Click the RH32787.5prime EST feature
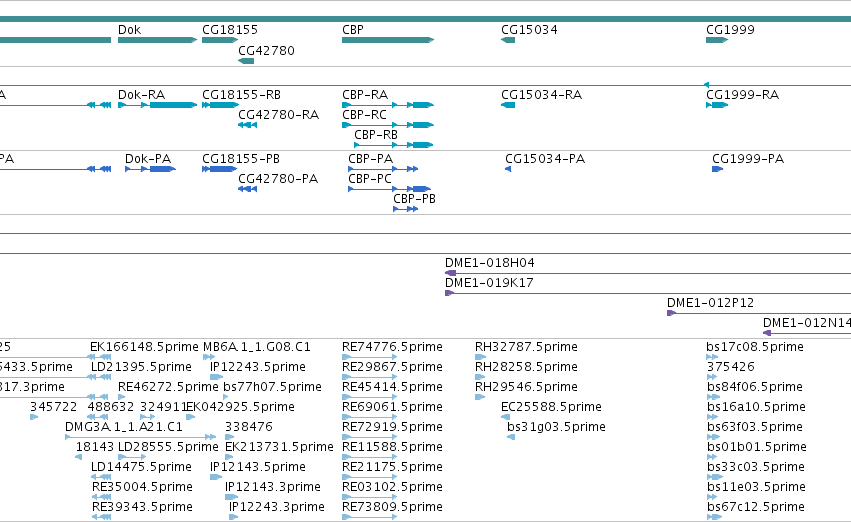 coord(480,357)
